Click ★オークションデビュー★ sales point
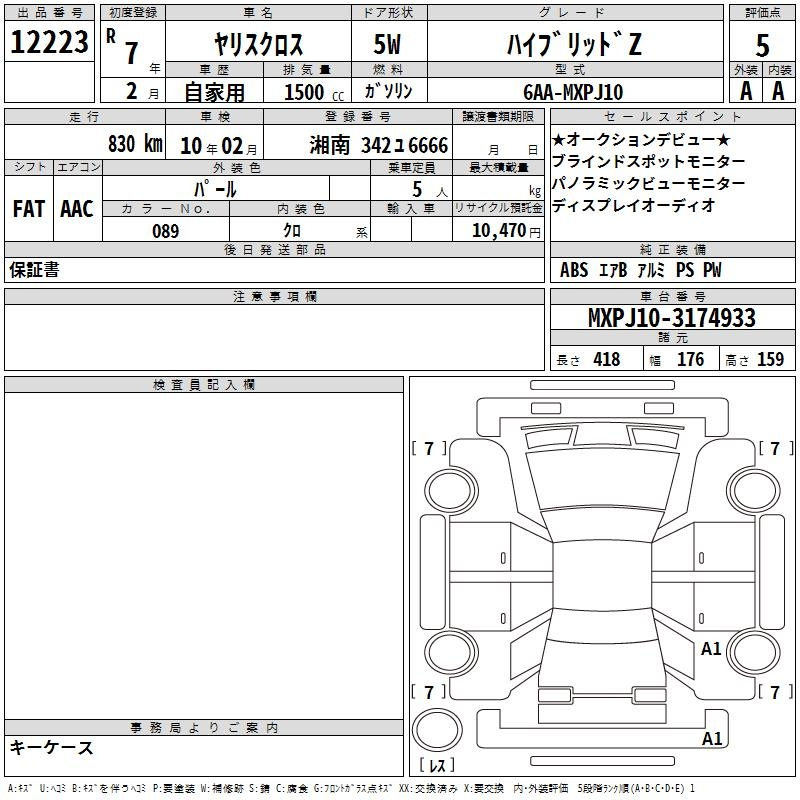The width and height of the screenshot is (800, 800). click(642, 139)
